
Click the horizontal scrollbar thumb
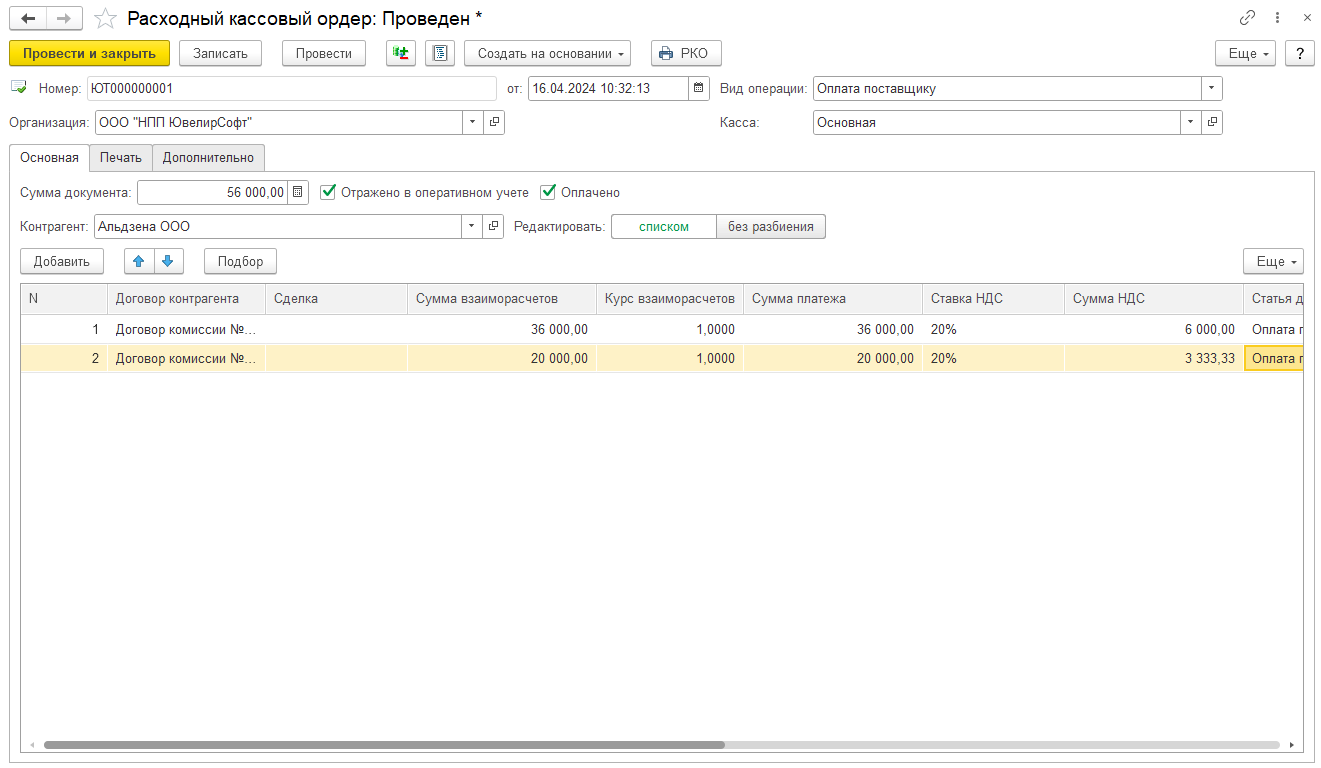coord(384,745)
